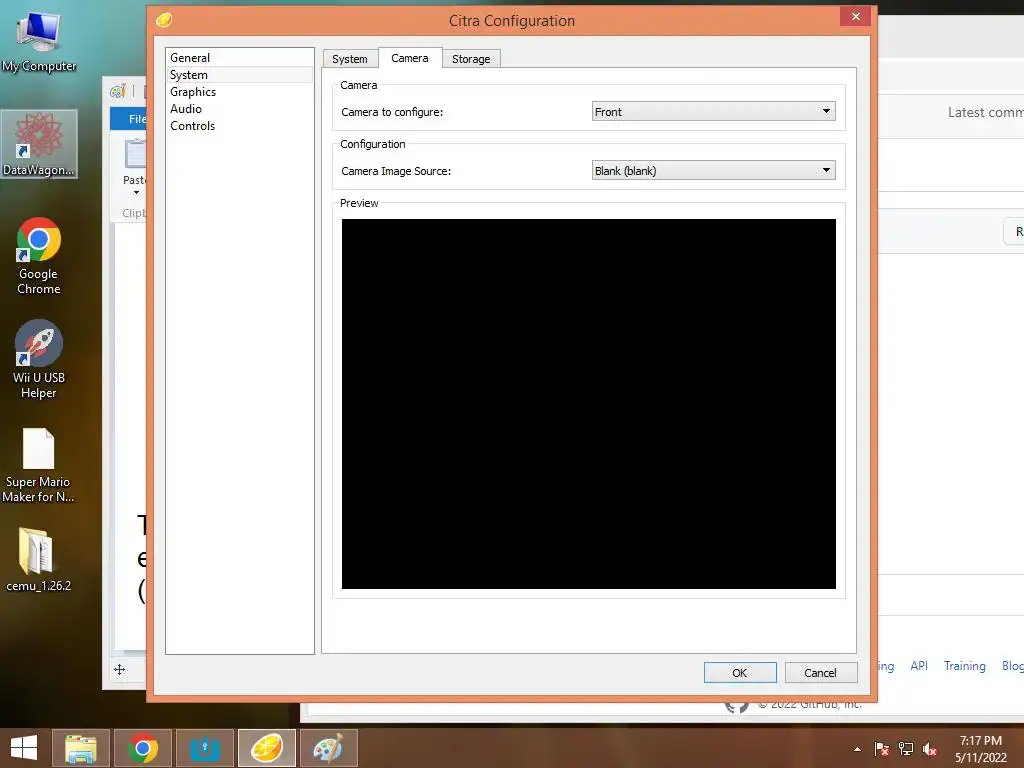Click the muted volume tray icon
Image resolution: width=1024 pixels, height=768 pixels.
point(930,749)
